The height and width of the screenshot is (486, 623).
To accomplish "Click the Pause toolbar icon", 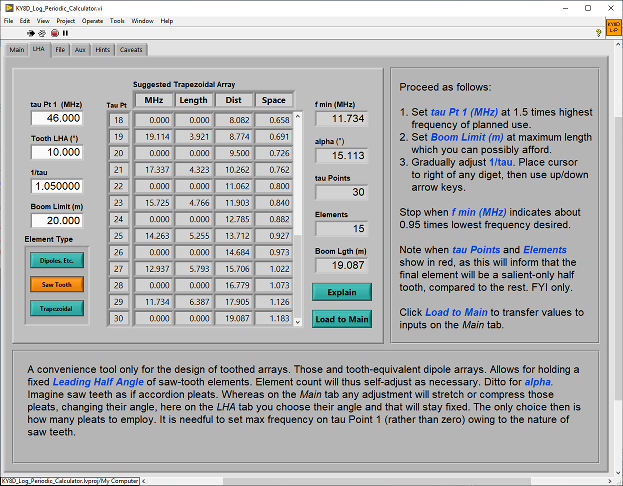I will [66, 33].
